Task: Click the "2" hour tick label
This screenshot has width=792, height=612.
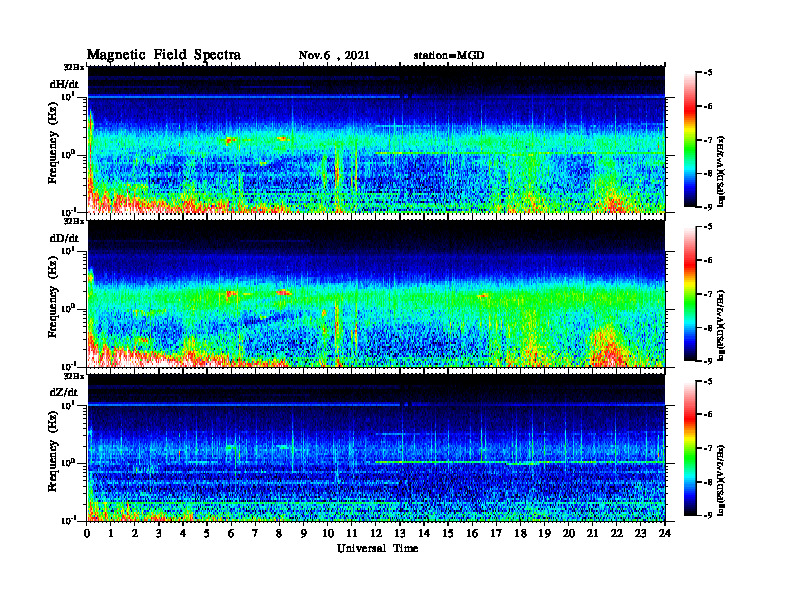Action: click(135, 534)
